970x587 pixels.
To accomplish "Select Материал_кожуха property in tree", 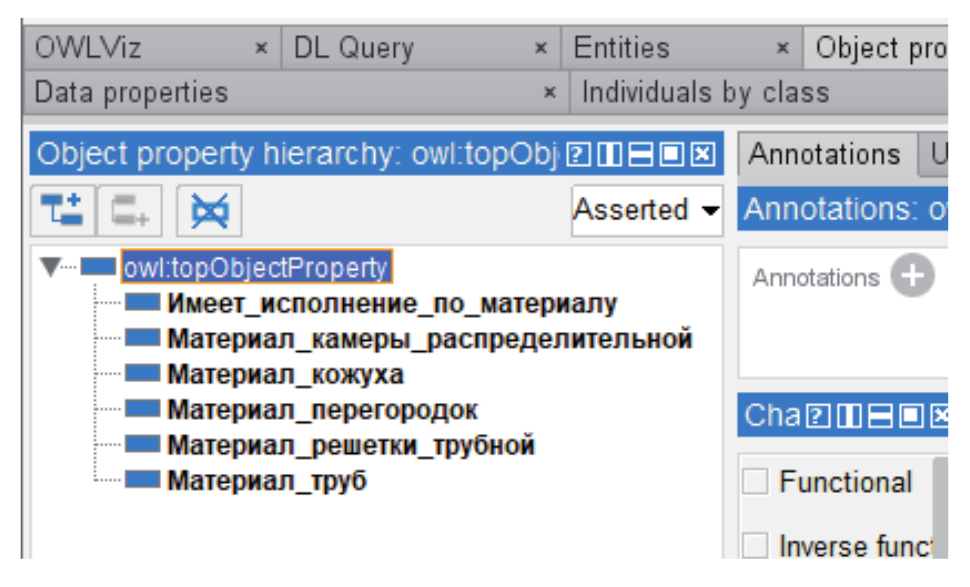I will (285, 375).
